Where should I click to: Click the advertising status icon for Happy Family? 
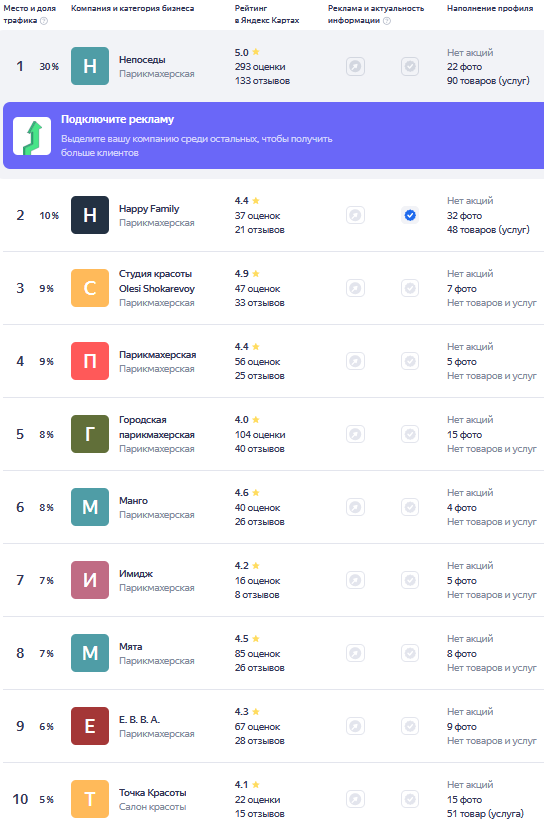pyautogui.click(x=356, y=215)
